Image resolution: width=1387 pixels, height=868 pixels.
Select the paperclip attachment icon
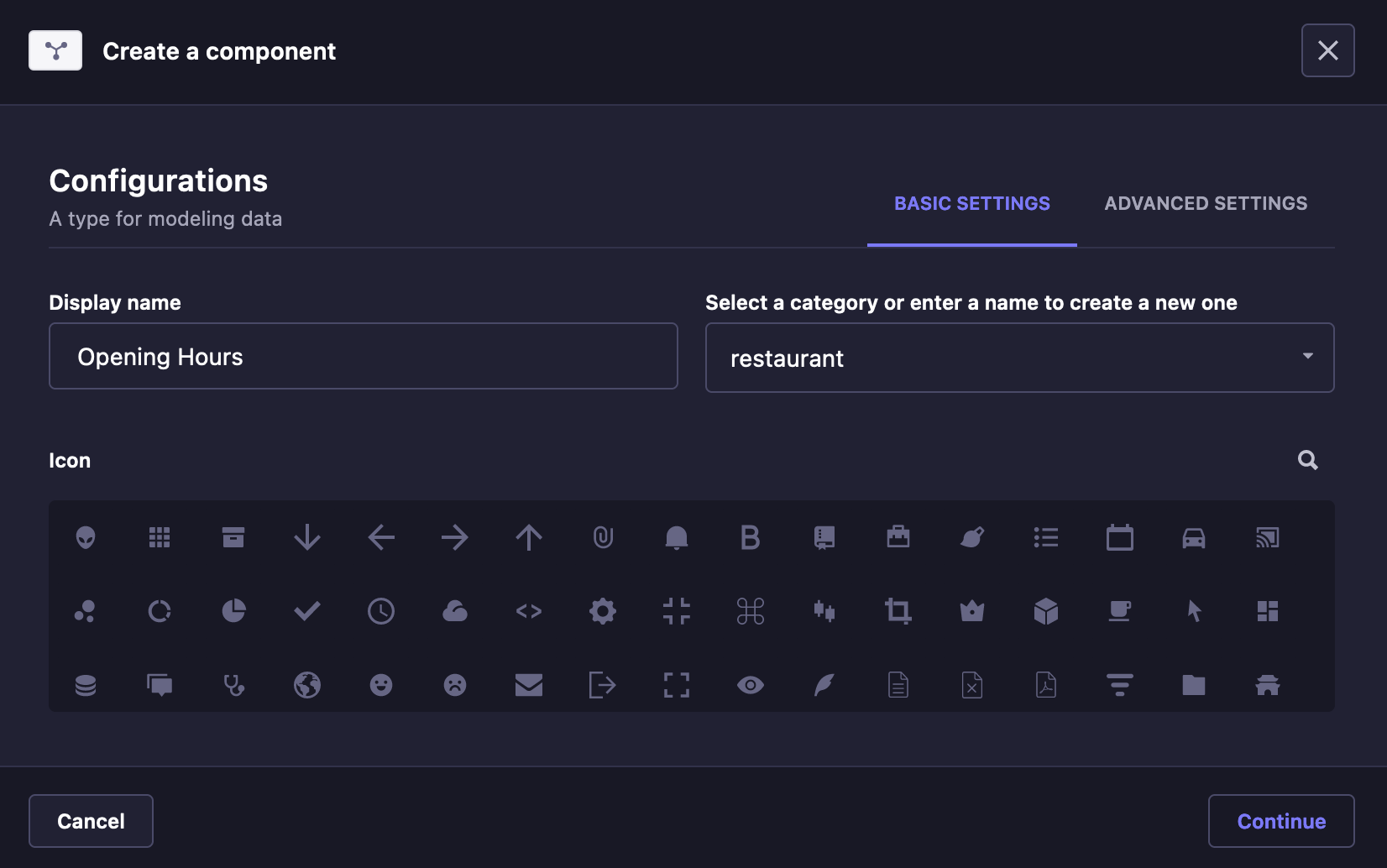603,537
